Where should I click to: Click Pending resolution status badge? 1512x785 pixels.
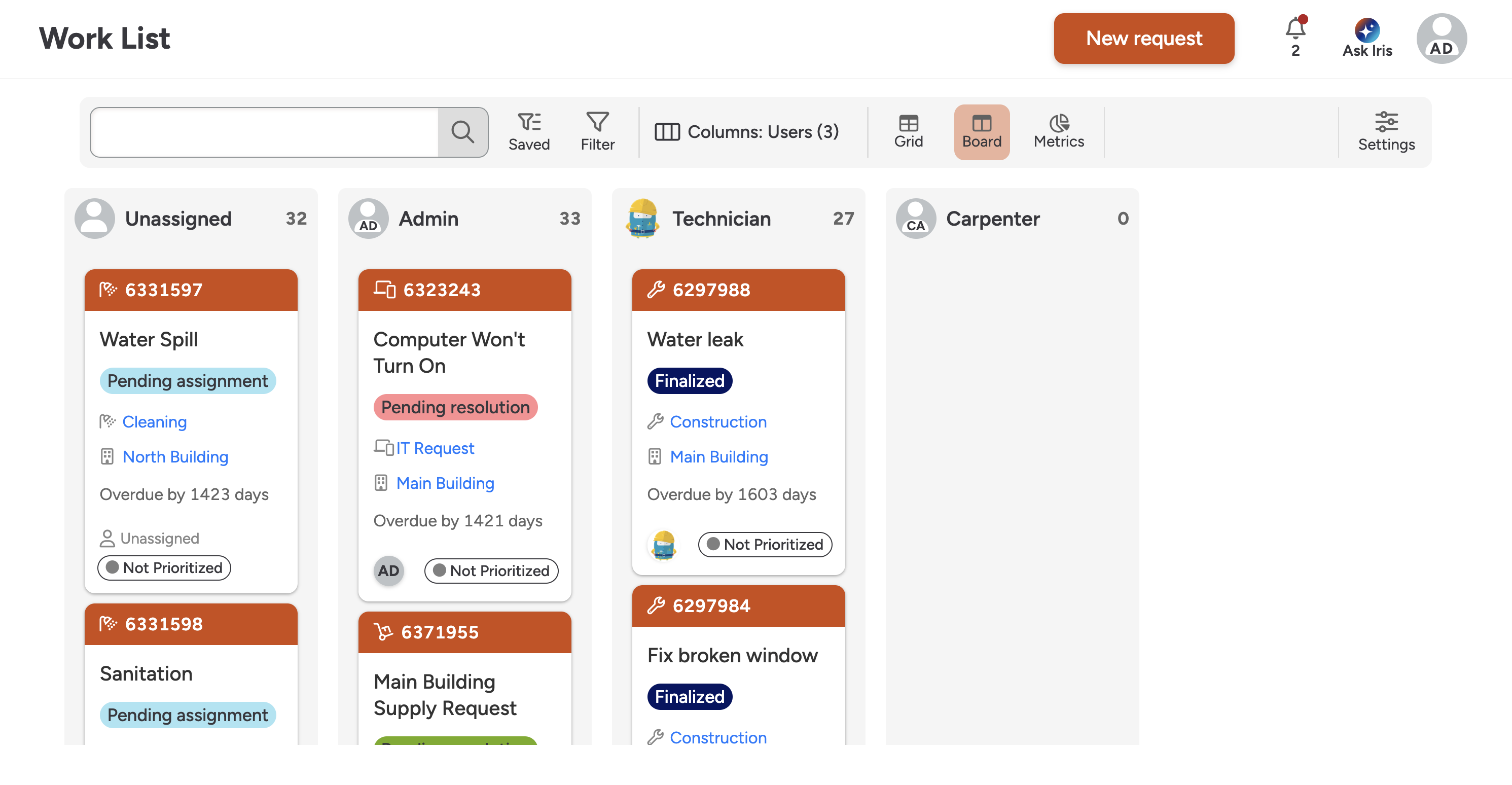[455, 407]
